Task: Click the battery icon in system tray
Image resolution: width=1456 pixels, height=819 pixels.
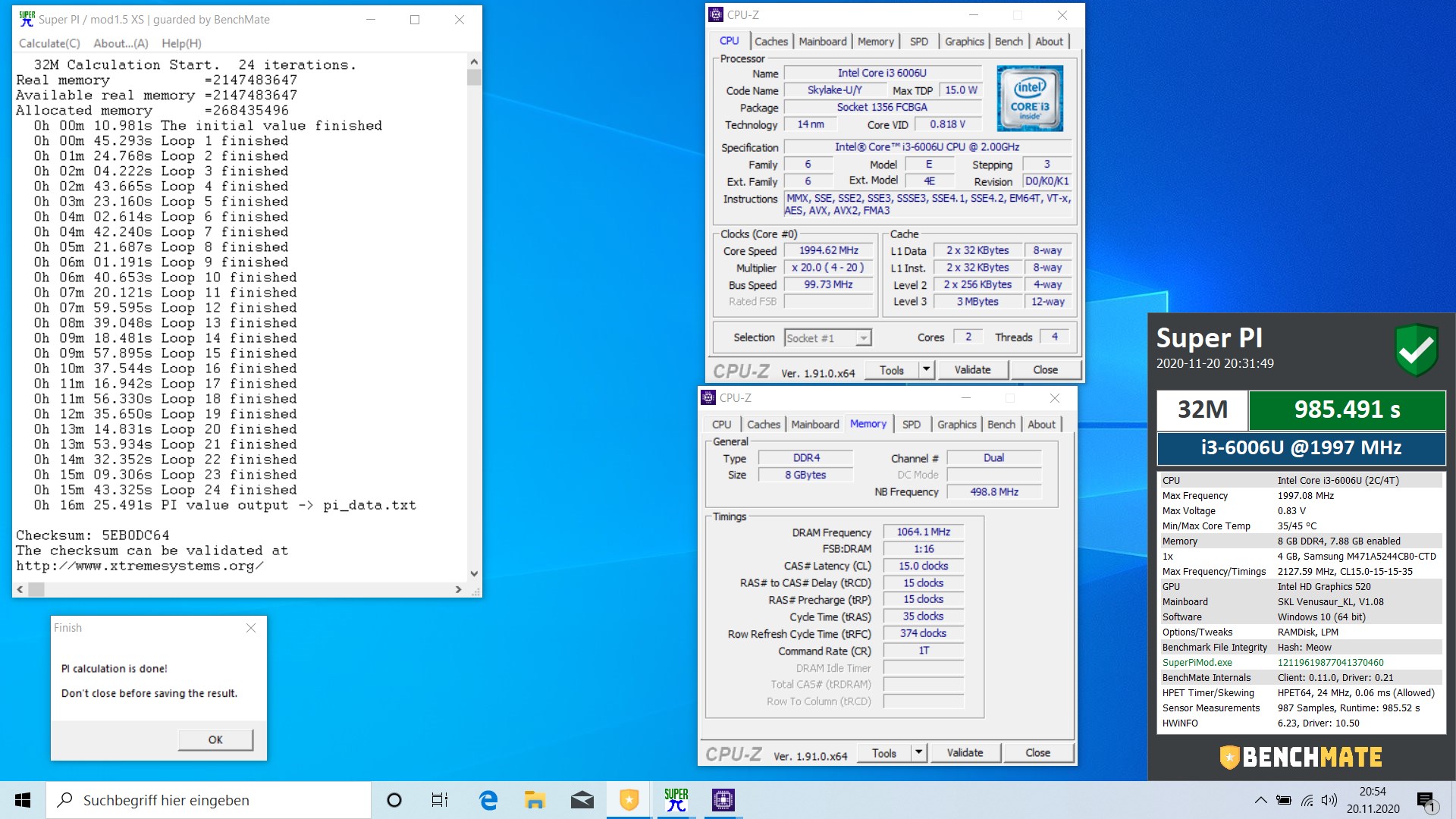Action: (x=1284, y=800)
